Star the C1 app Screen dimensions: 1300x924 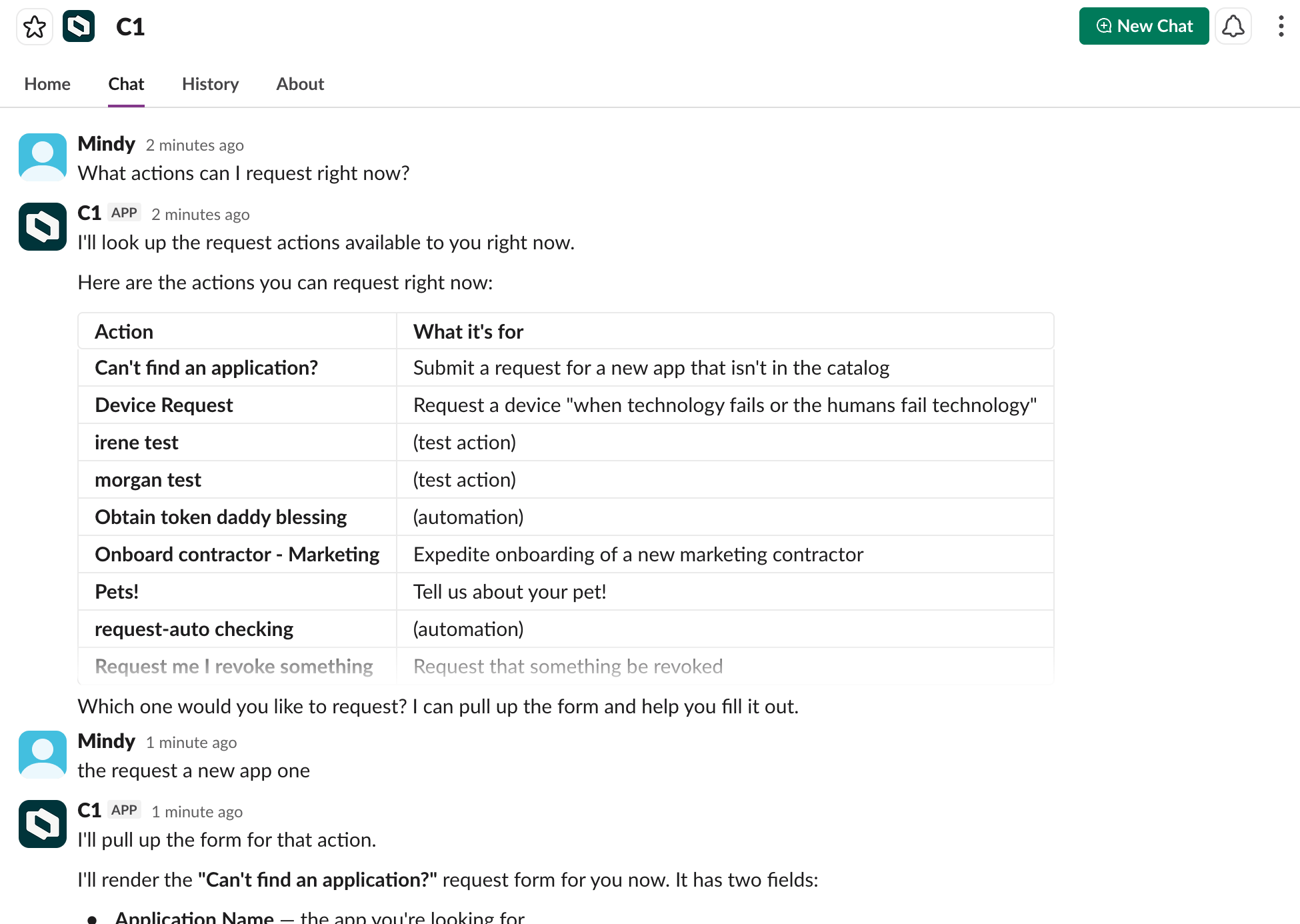(35, 27)
